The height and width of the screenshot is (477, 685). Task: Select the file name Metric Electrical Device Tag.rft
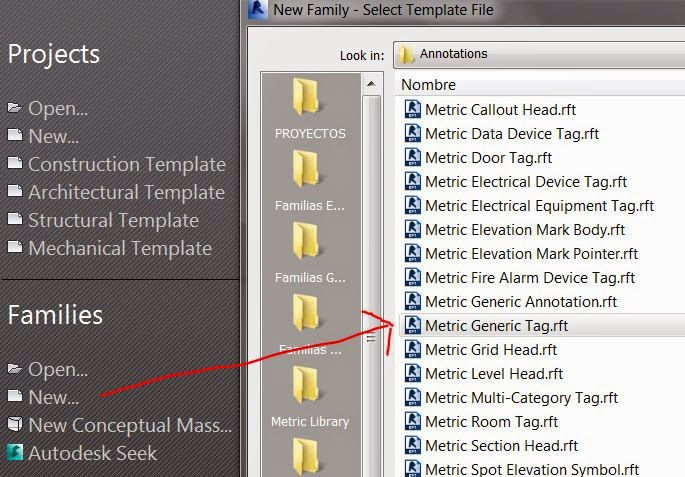coord(526,182)
